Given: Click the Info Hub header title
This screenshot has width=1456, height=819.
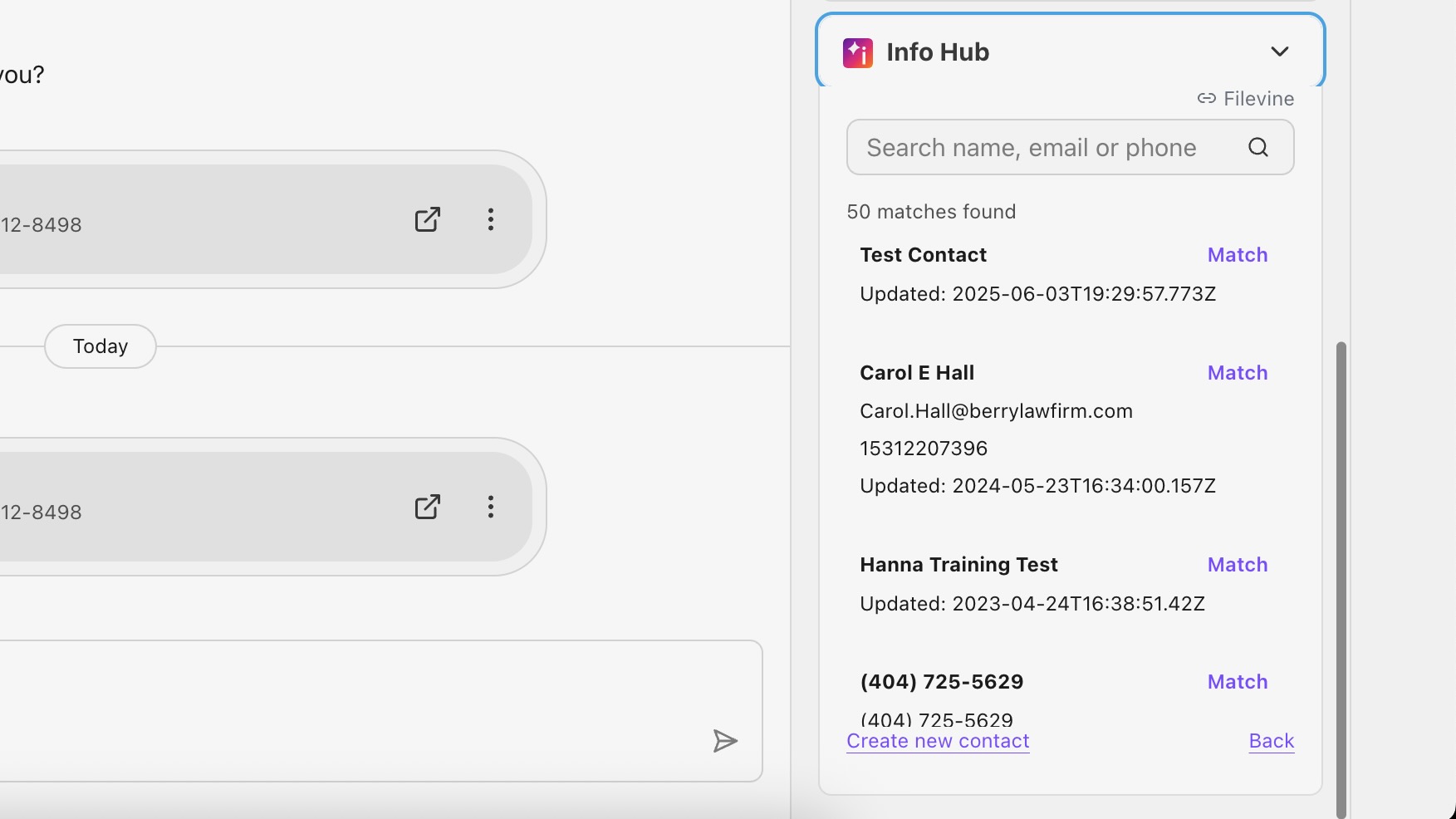Looking at the screenshot, I should [x=938, y=52].
